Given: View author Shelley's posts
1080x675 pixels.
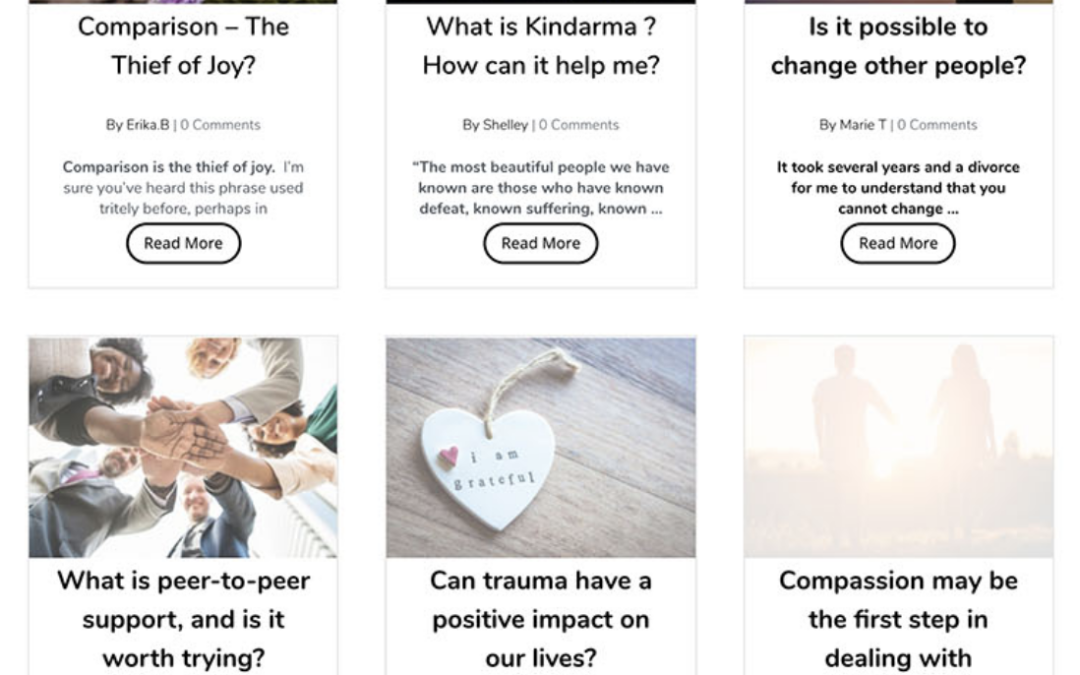Looking at the screenshot, I should 506,125.
